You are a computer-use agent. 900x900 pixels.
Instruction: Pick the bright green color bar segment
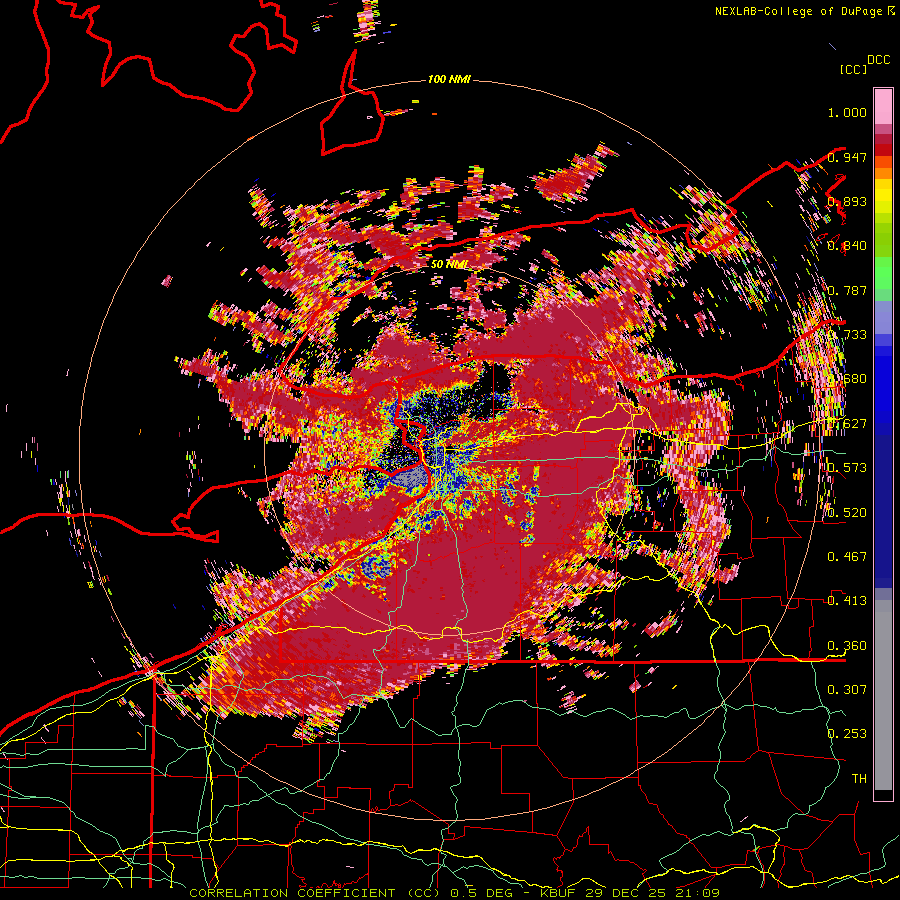pyautogui.click(x=883, y=273)
